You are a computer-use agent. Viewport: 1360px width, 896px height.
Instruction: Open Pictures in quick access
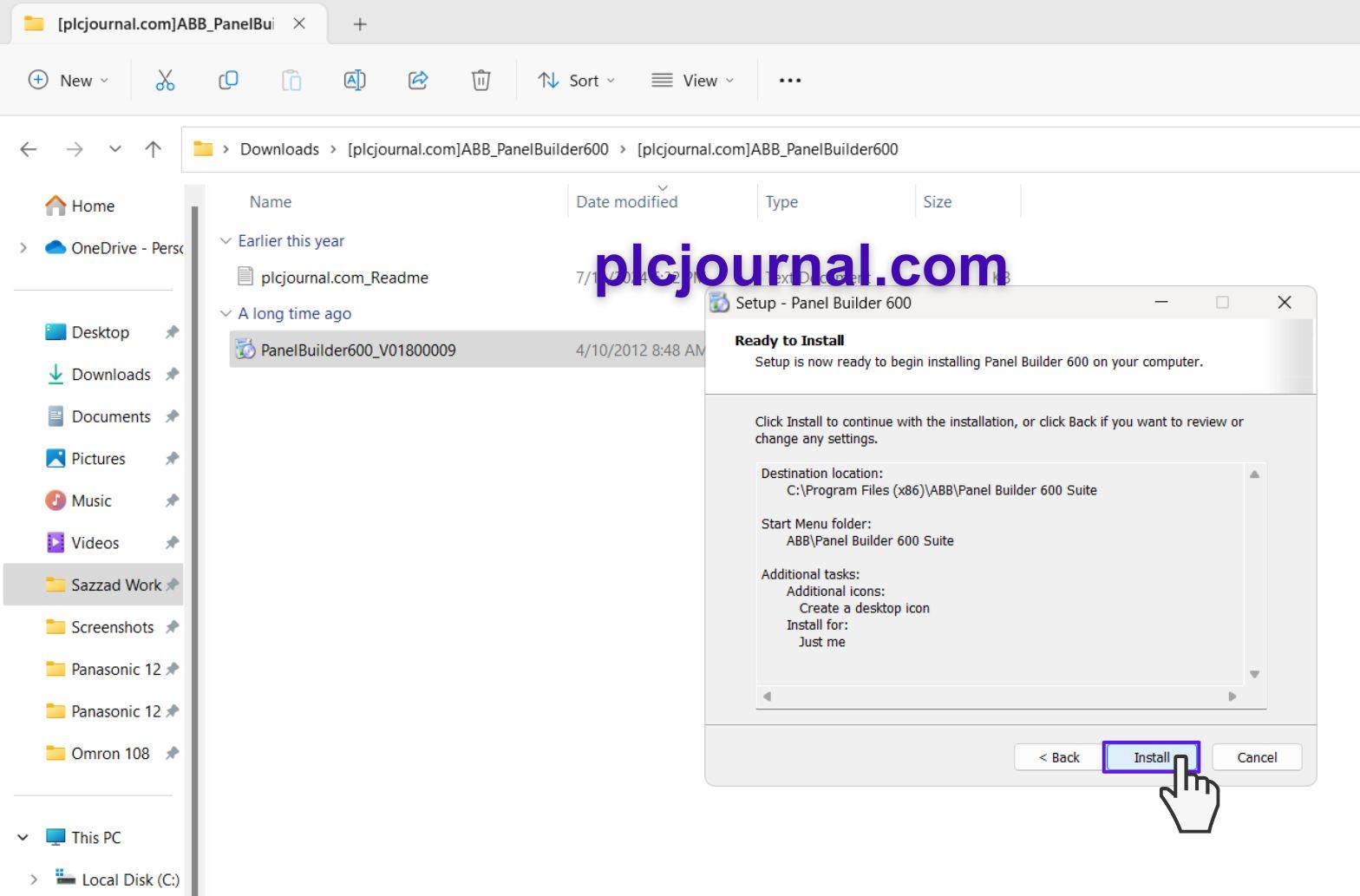(98, 459)
